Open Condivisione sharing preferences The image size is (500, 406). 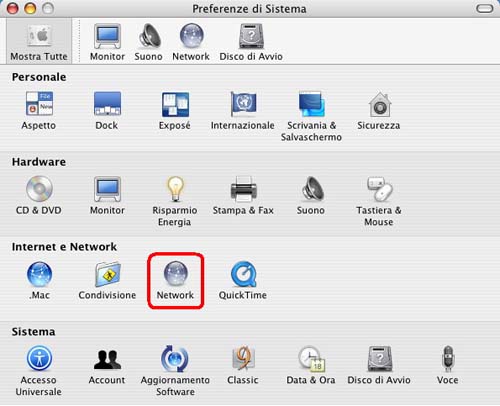[x=107, y=280]
